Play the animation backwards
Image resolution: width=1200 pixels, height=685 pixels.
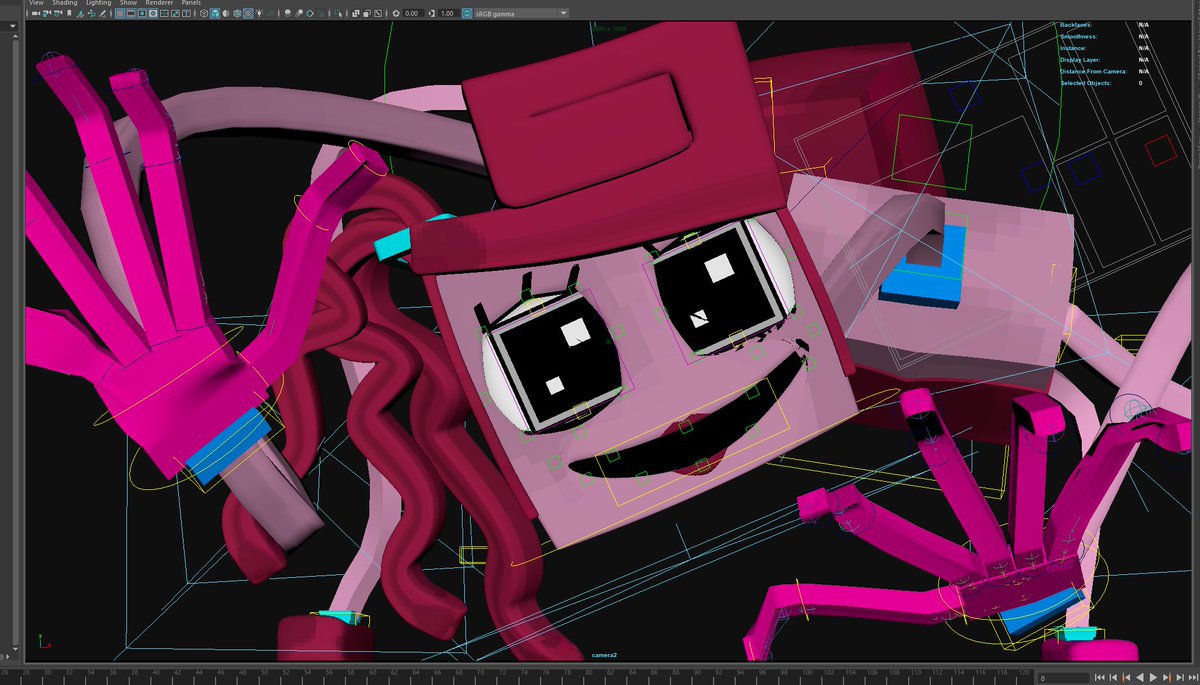pyautogui.click(x=1139, y=678)
